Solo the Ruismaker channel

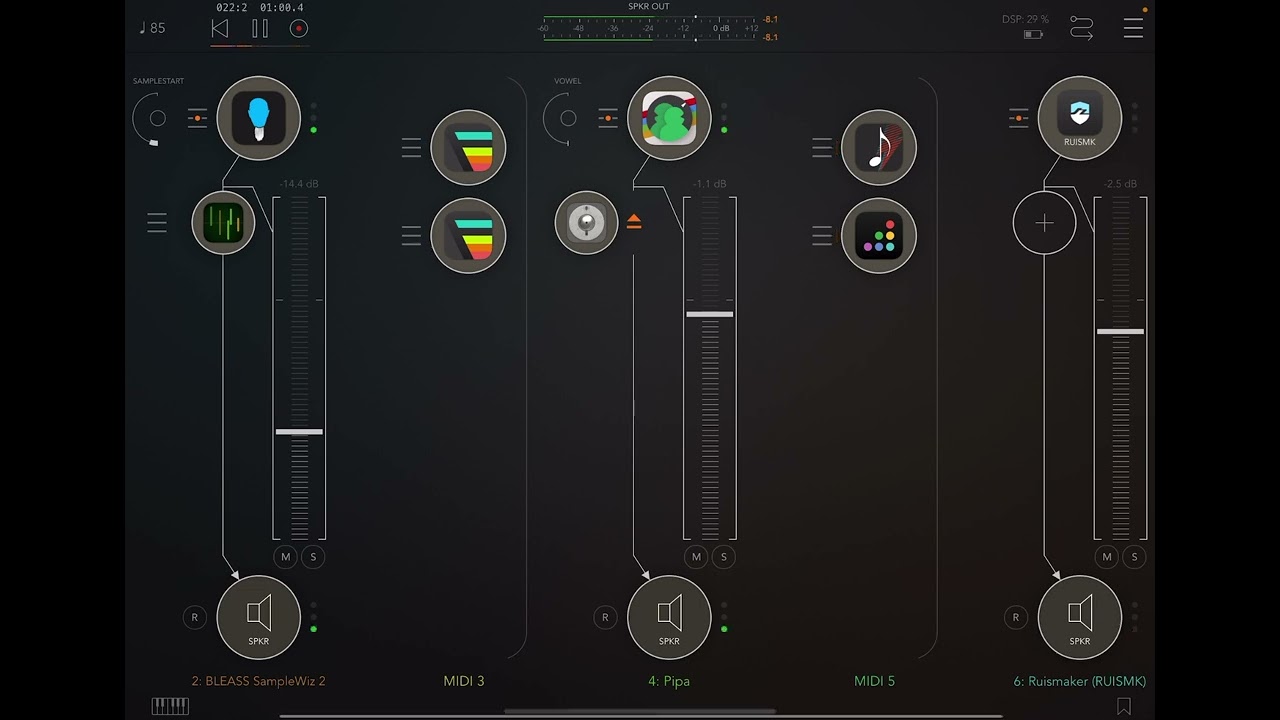(x=1134, y=557)
